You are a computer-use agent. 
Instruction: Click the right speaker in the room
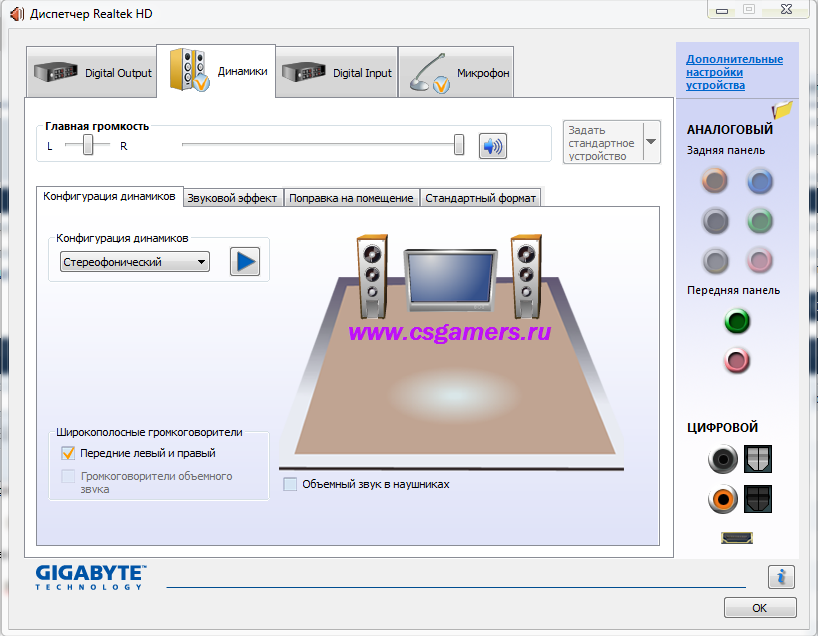coord(526,277)
